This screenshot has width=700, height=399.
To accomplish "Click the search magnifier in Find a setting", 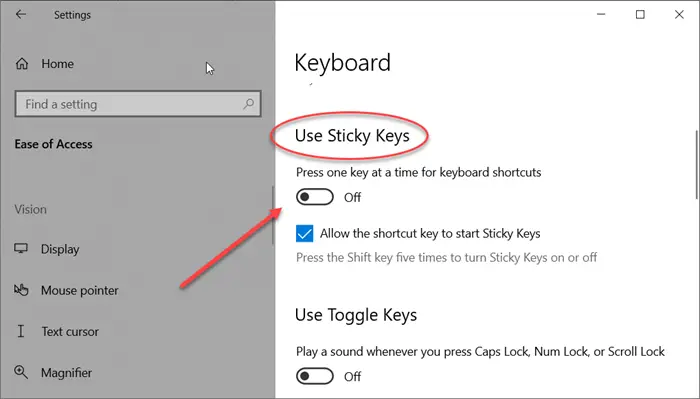I will click(249, 104).
